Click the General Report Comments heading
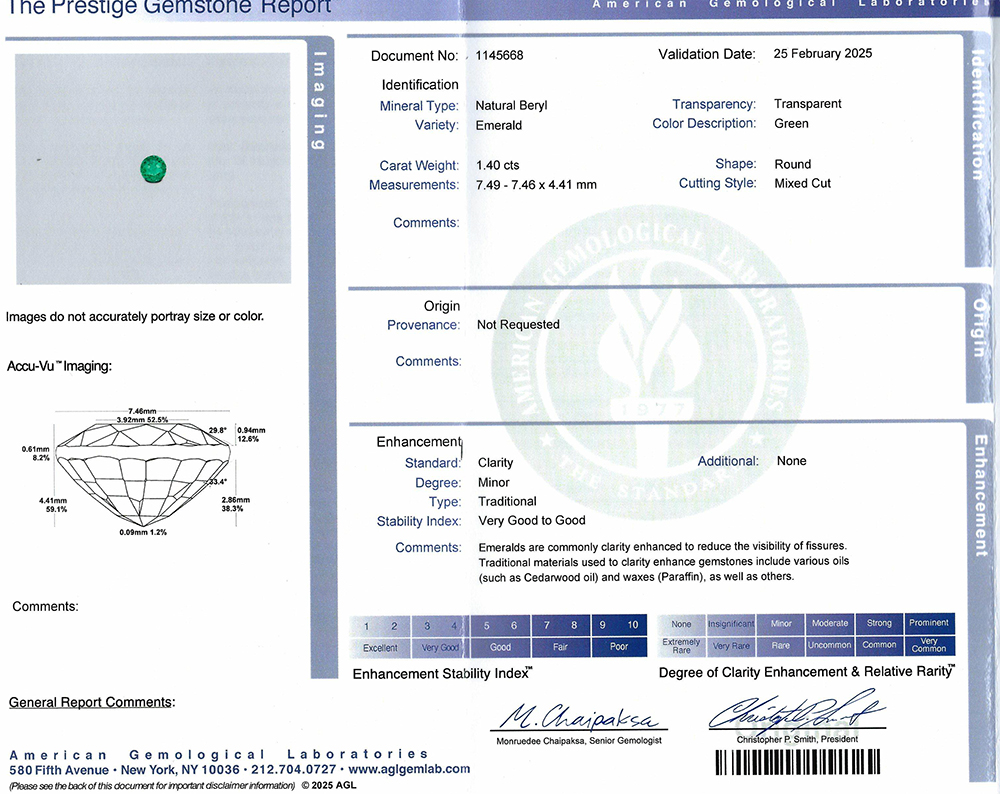This screenshot has height=794, width=1000. pos(92,702)
